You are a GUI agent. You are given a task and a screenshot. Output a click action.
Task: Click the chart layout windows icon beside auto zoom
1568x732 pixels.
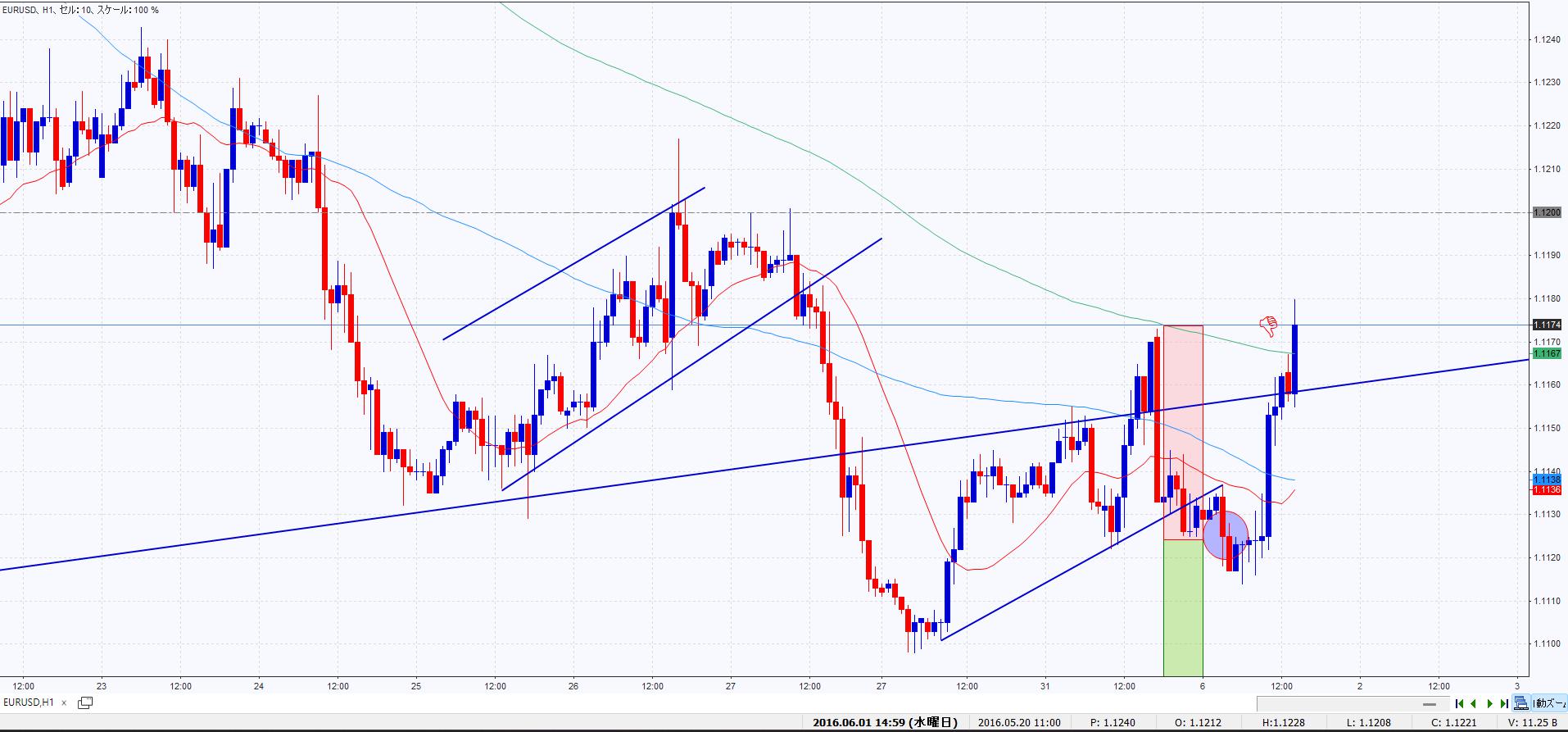click(x=1520, y=703)
